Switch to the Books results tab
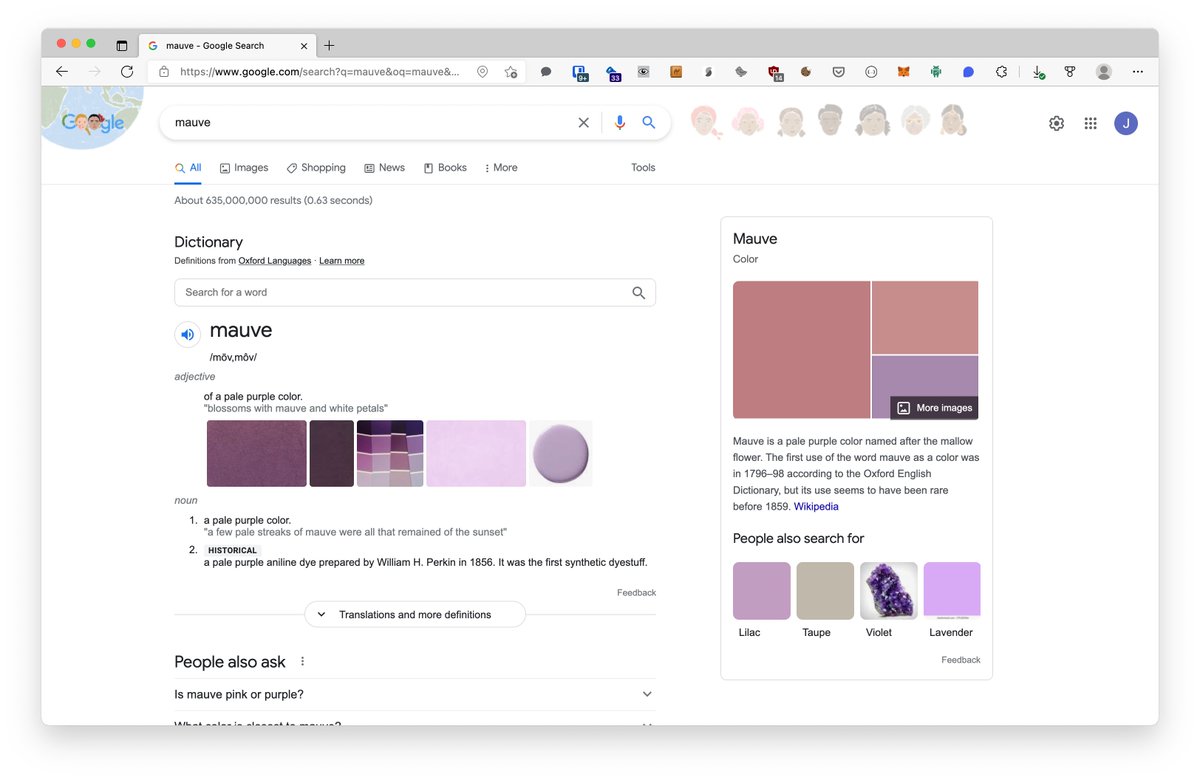This screenshot has height=780, width=1200. [445, 168]
